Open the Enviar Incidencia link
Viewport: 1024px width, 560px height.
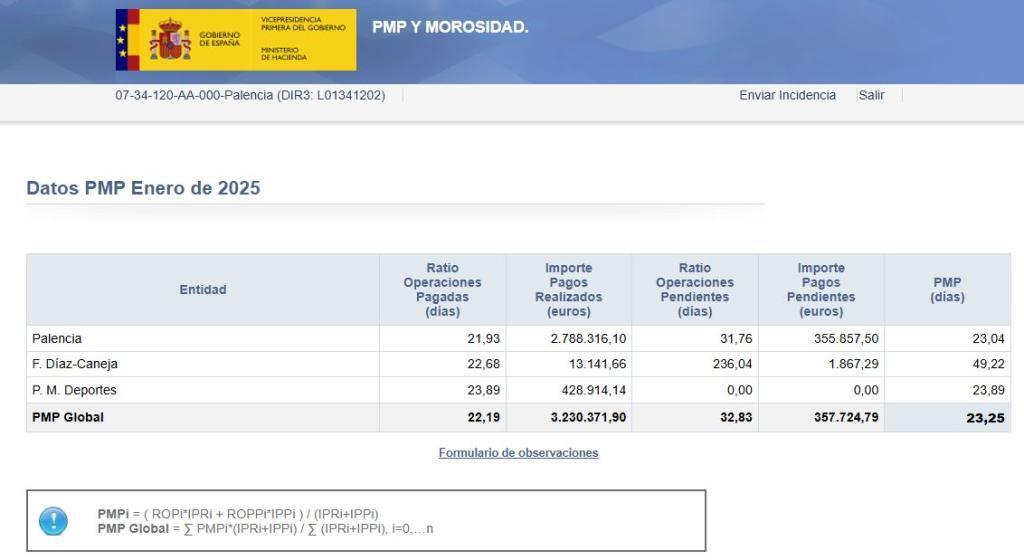(x=787, y=95)
